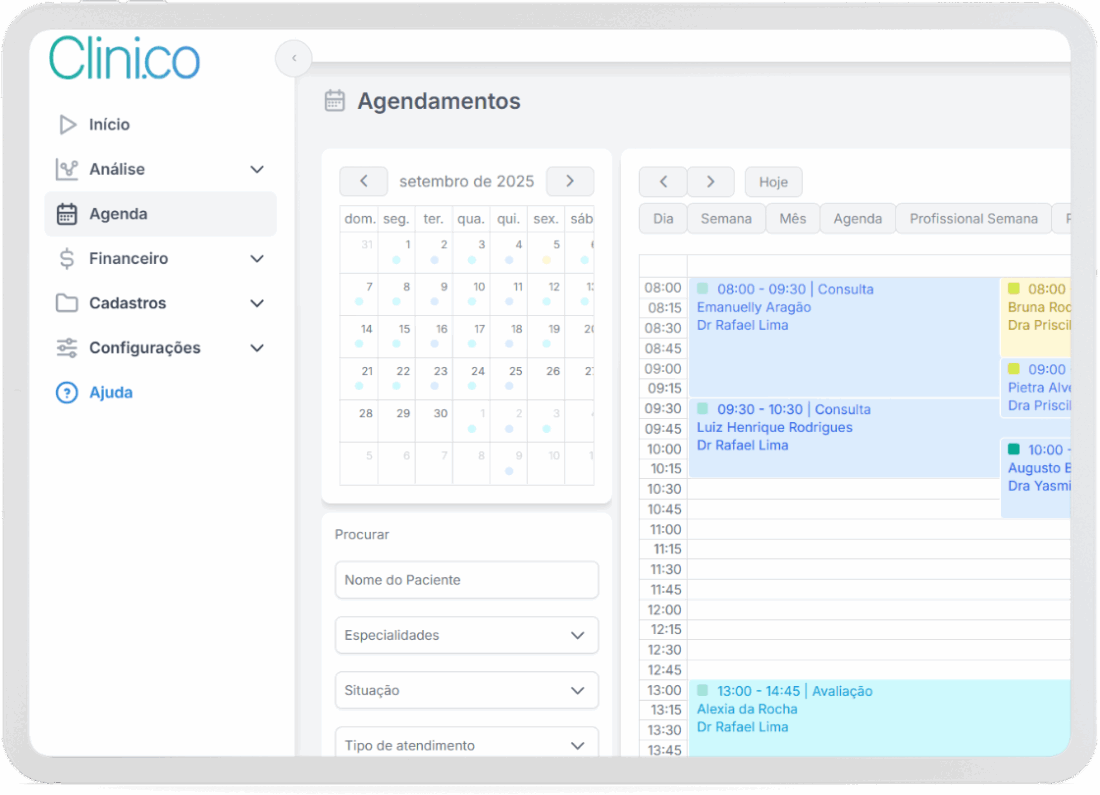Open Ajuda question mark icon
This screenshot has width=1100, height=795.
tap(67, 393)
